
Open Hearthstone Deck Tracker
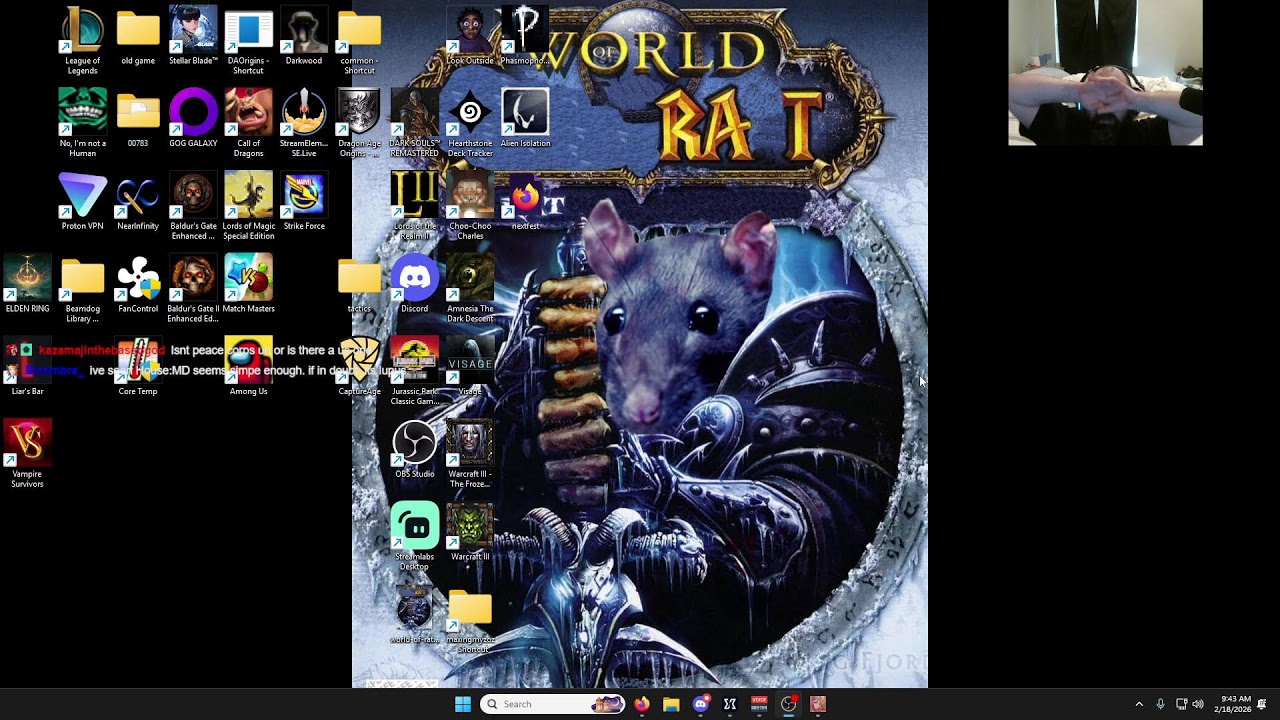click(x=470, y=124)
